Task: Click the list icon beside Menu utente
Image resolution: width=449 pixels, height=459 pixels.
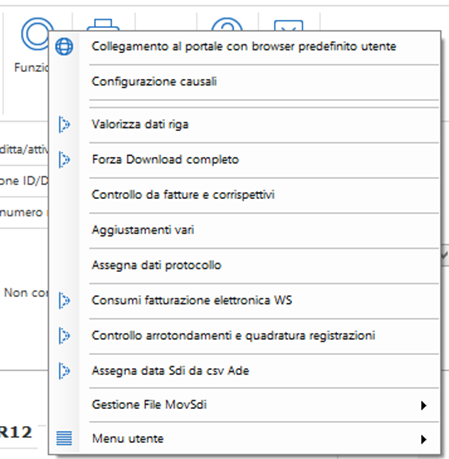Action: [64, 438]
